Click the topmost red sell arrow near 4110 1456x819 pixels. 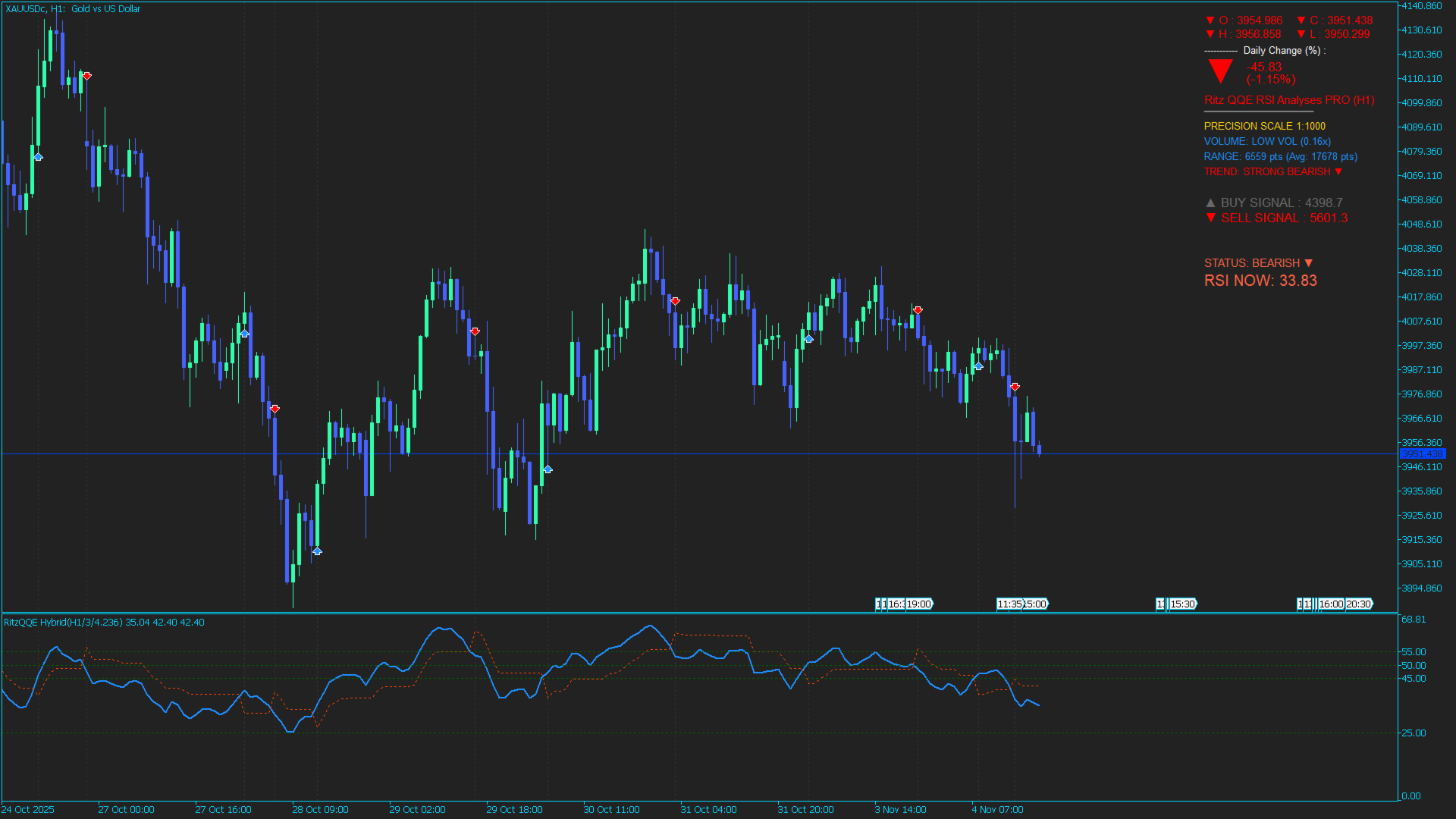click(87, 76)
